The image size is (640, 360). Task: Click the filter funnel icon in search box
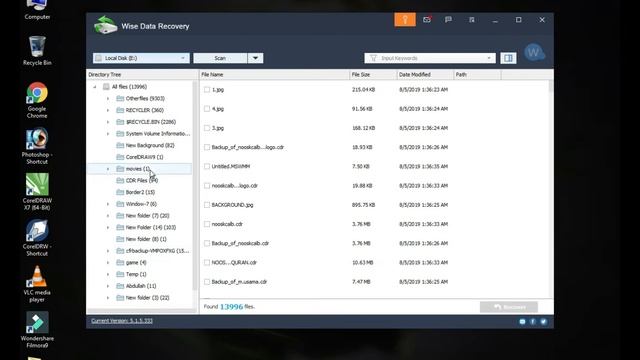click(x=373, y=58)
